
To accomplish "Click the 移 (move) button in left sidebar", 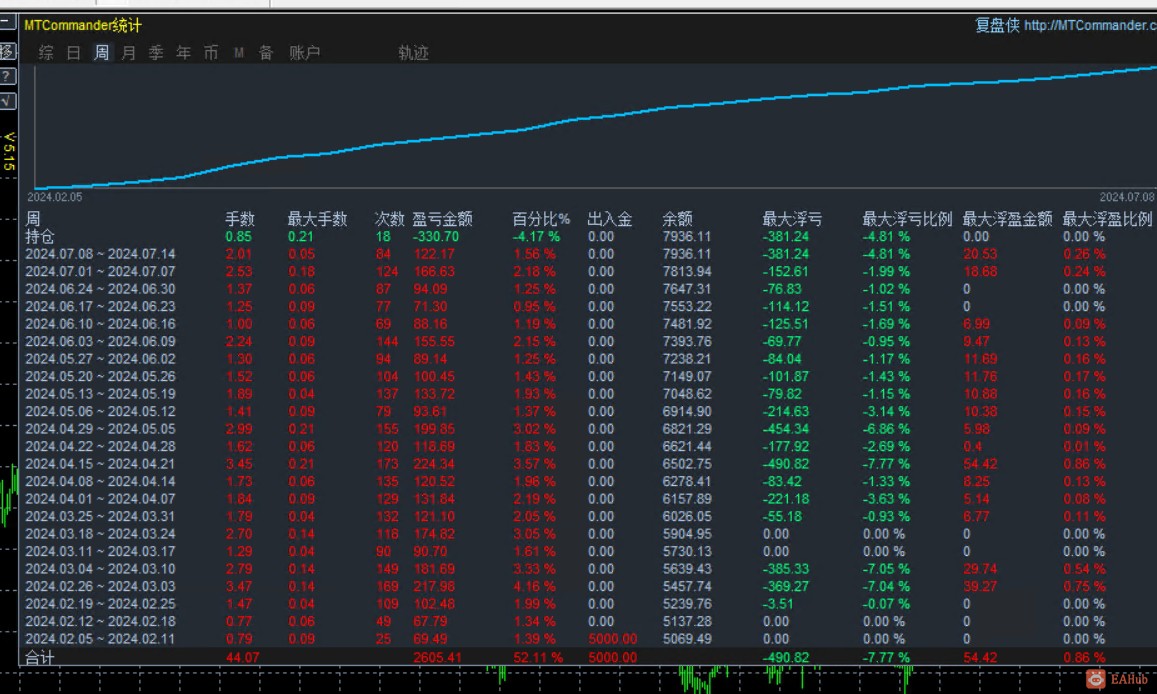I will pos(7,51).
